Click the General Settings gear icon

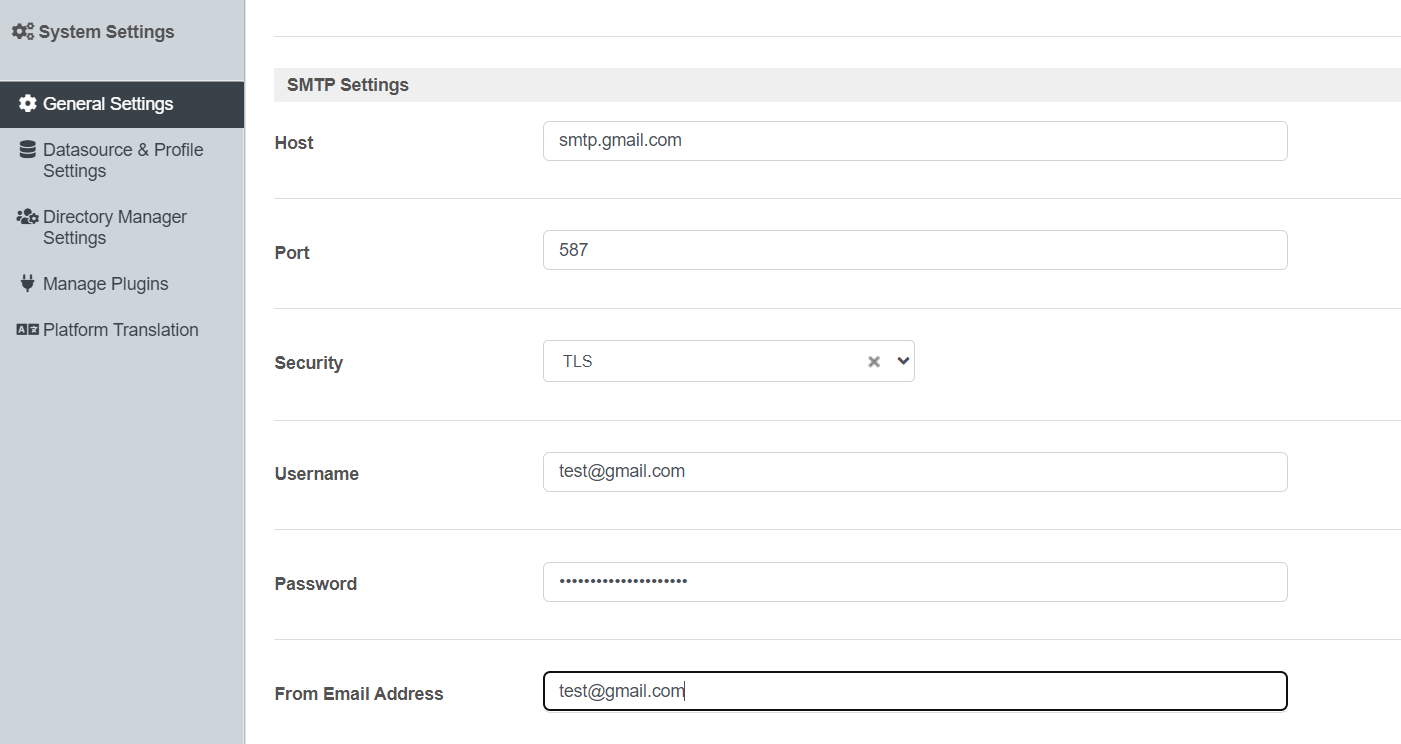(x=28, y=104)
